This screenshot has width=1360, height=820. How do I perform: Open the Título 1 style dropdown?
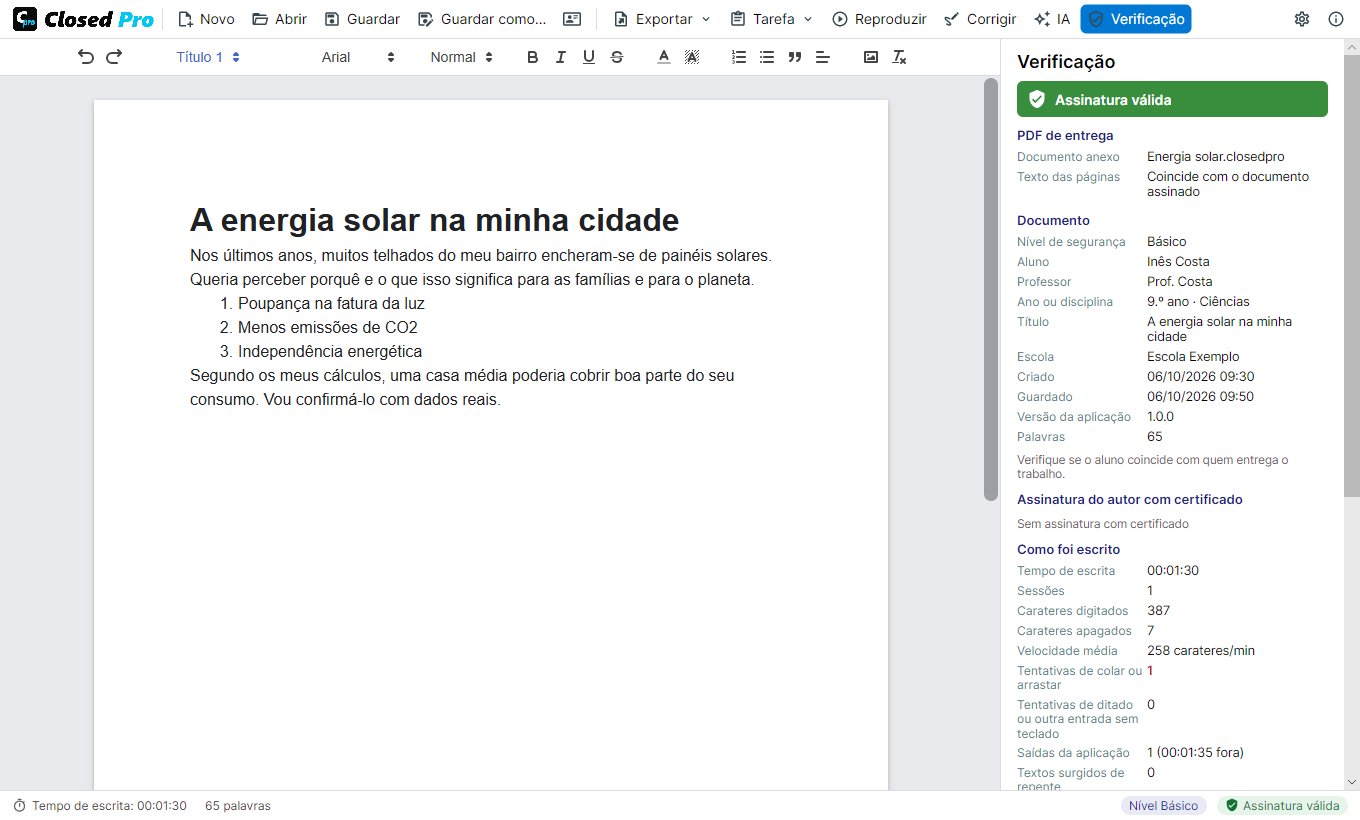click(x=208, y=57)
